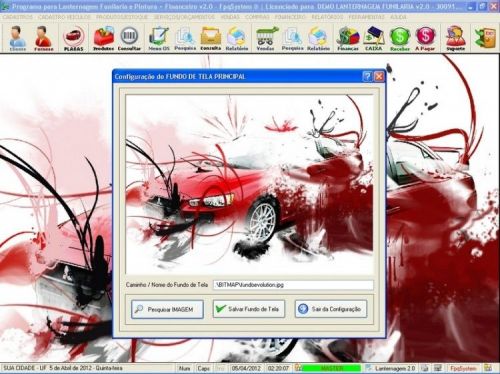
Task: Click Pesquisa icon next to Nova OS
Action: (x=185, y=39)
